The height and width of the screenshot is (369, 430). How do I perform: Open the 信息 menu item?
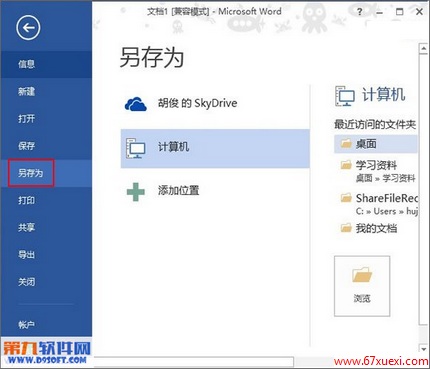click(46, 64)
